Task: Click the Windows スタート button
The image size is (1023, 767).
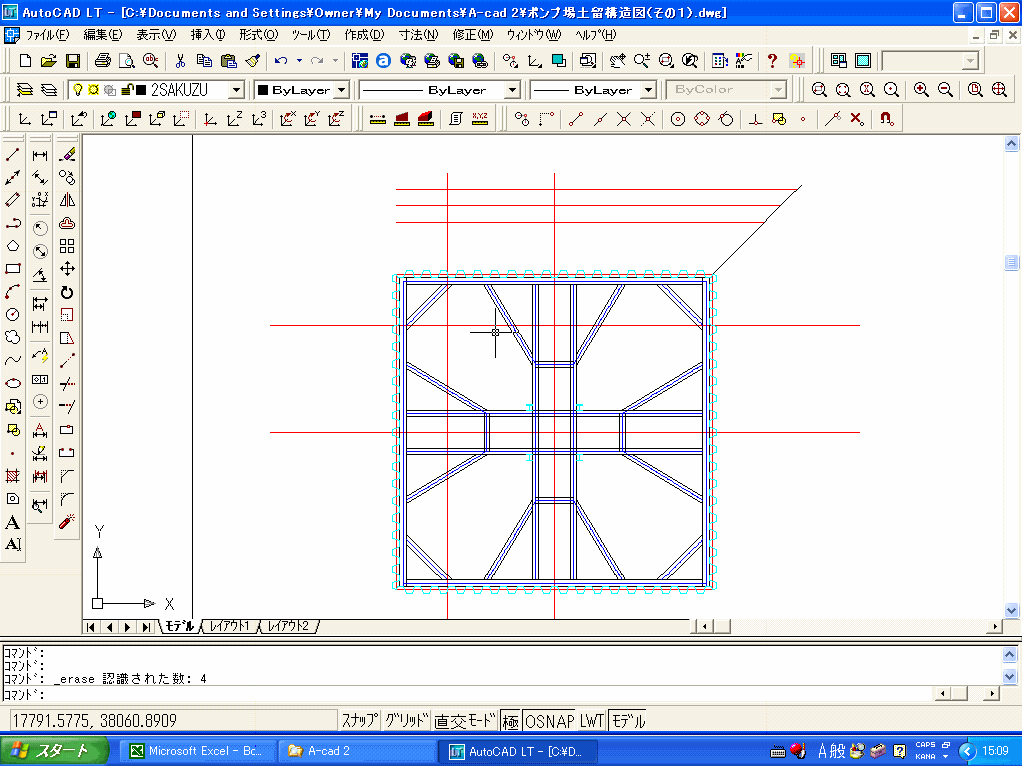Action: [x=55, y=751]
